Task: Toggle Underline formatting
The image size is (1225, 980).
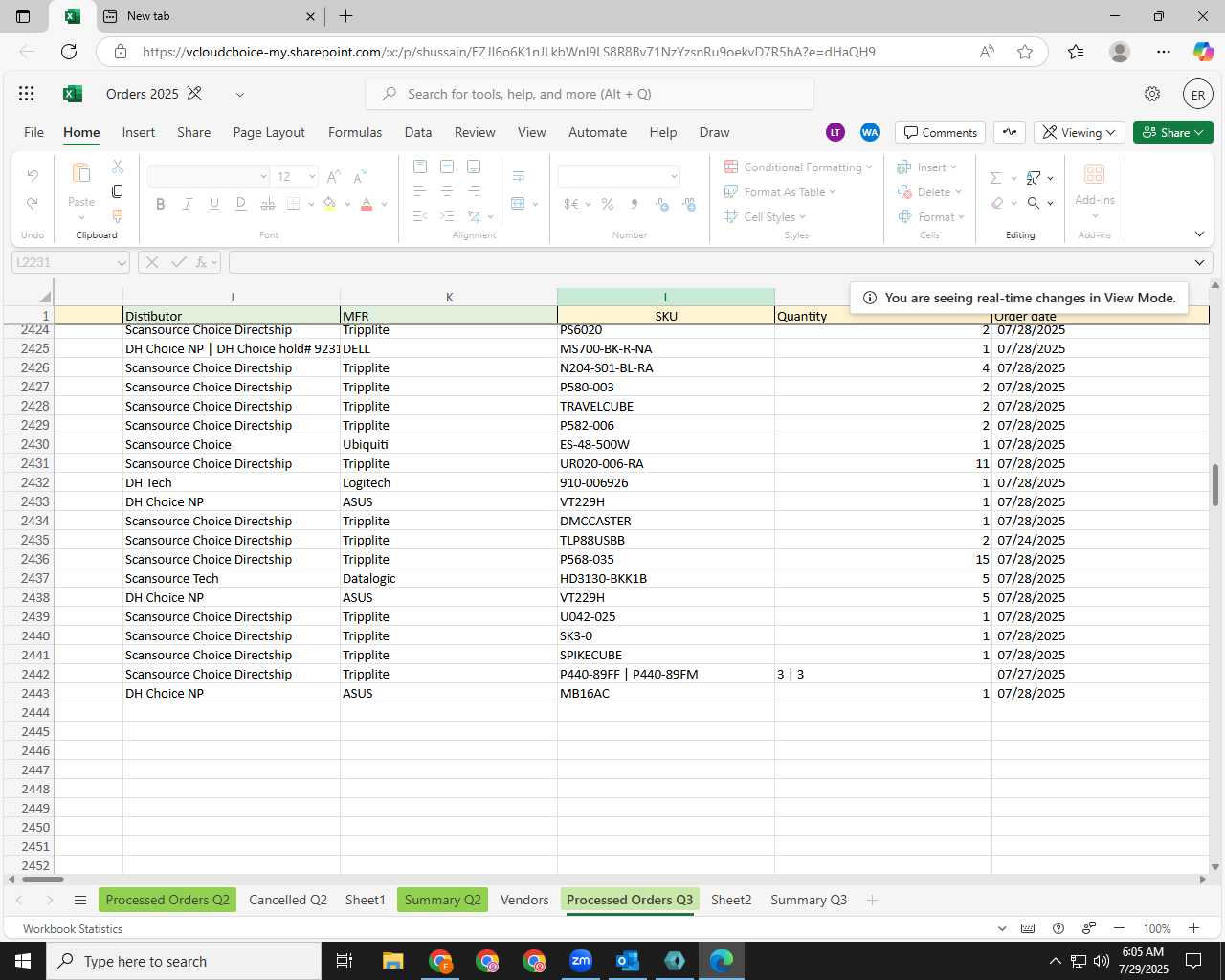Action: point(213,204)
